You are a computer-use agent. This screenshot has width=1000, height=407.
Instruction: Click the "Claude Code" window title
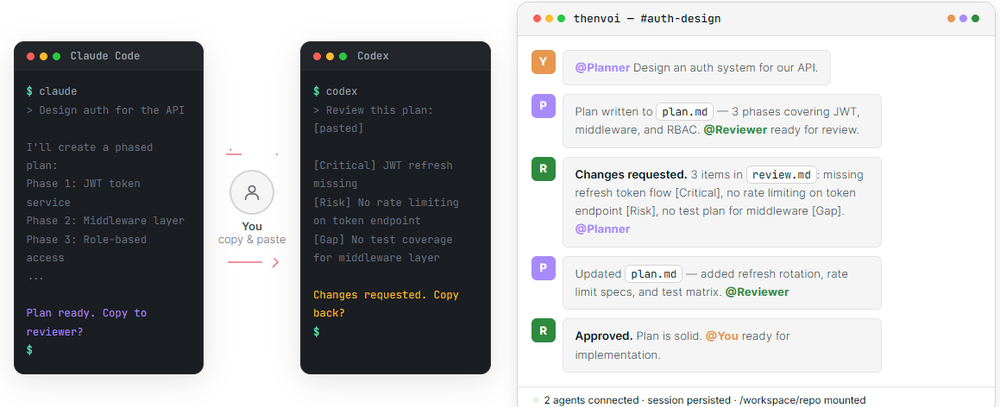tap(105, 56)
